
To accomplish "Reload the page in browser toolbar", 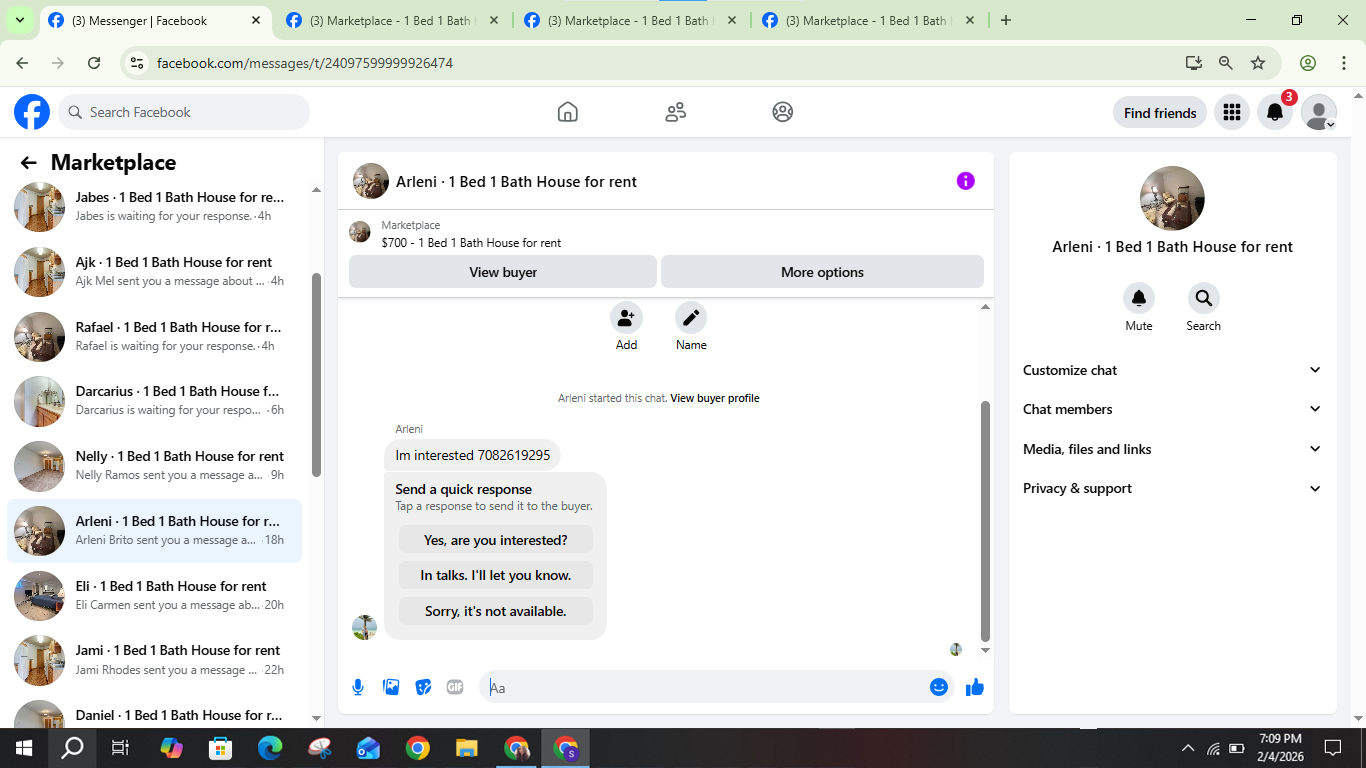I will 94,63.
